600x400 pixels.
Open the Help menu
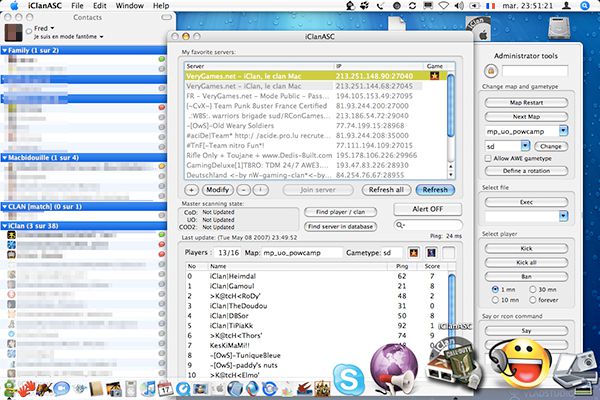161,6
